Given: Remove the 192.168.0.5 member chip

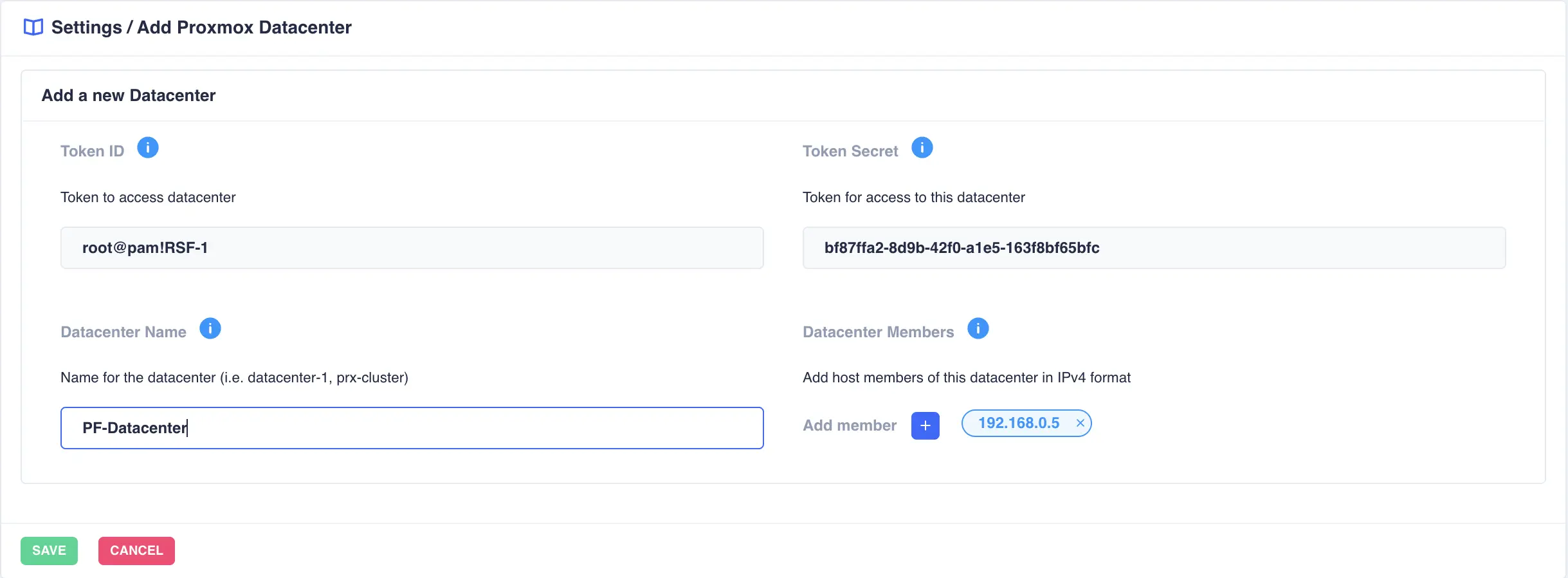Looking at the screenshot, I should click(x=1080, y=423).
